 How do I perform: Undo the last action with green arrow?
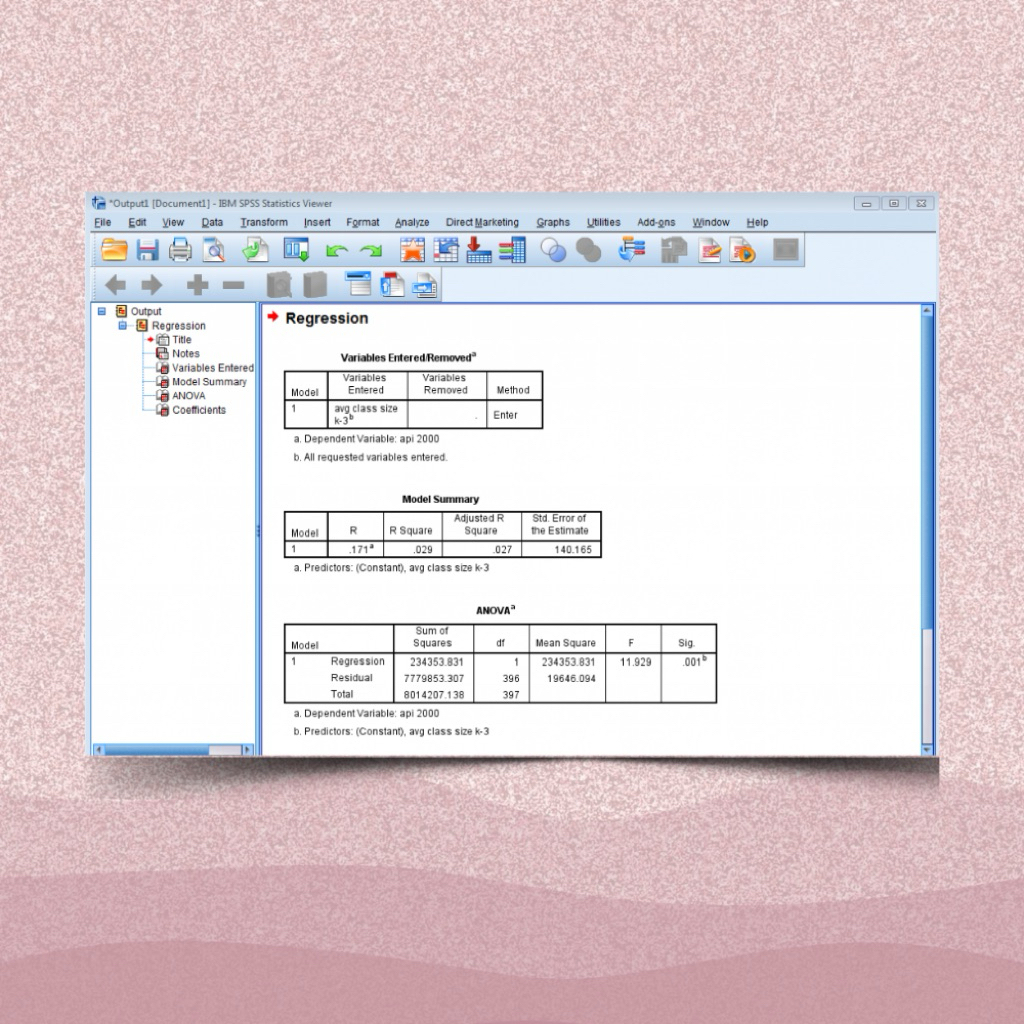click(x=336, y=251)
